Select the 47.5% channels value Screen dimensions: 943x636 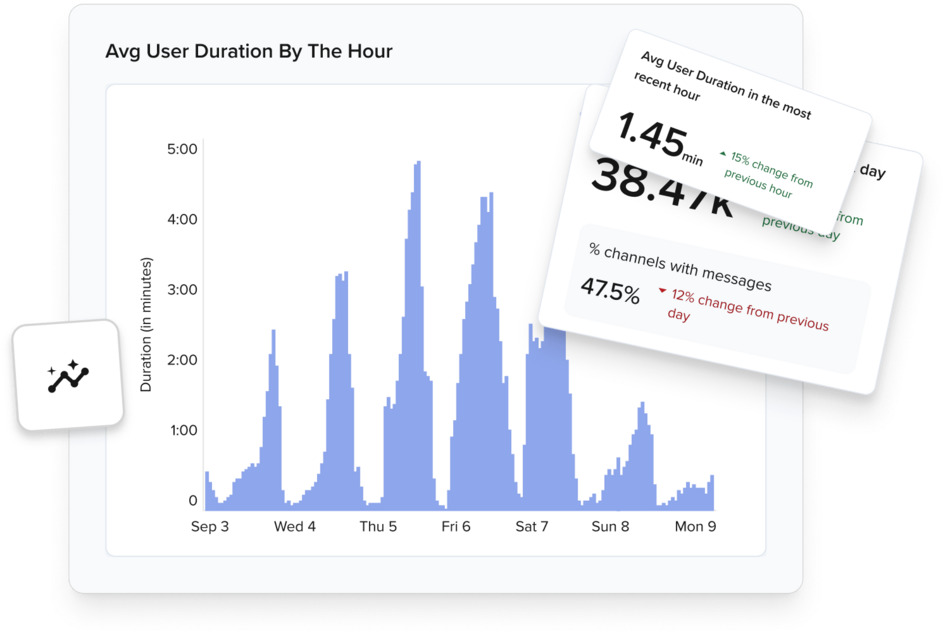tap(610, 292)
